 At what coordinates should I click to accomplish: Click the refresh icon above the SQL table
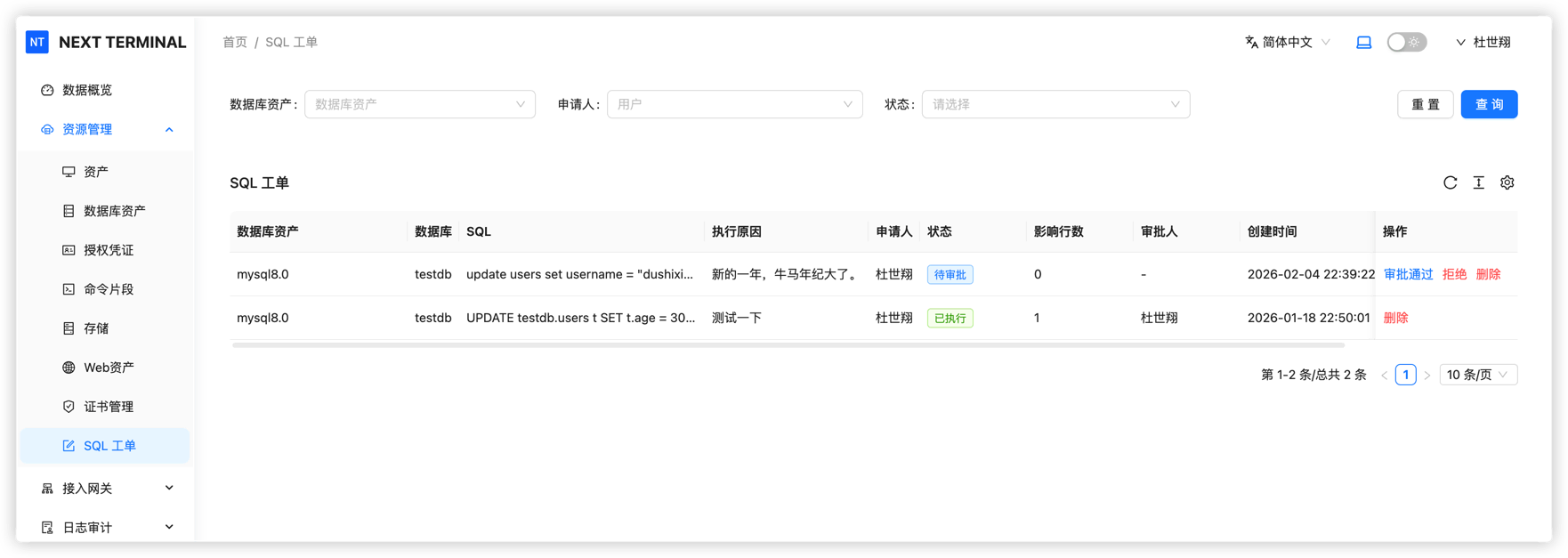pyautogui.click(x=1450, y=182)
